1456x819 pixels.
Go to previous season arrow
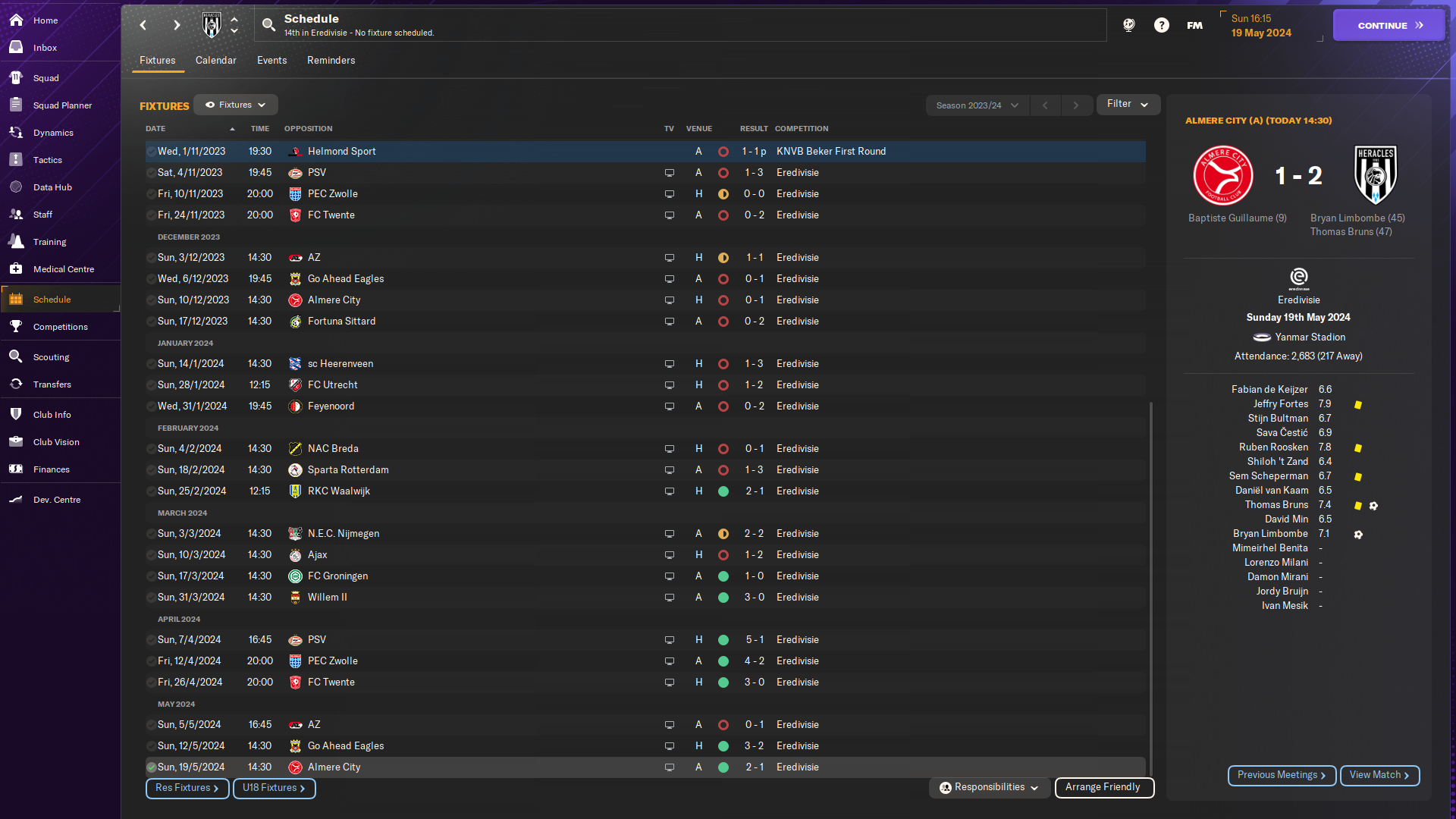(x=1045, y=105)
